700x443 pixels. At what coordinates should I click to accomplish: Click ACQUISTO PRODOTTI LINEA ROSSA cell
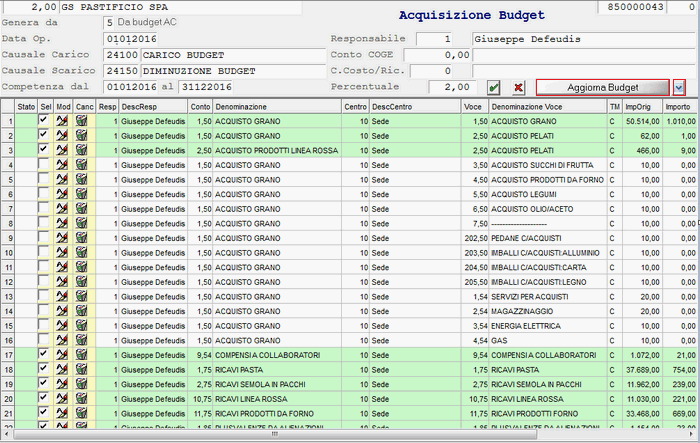tap(277, 150)
